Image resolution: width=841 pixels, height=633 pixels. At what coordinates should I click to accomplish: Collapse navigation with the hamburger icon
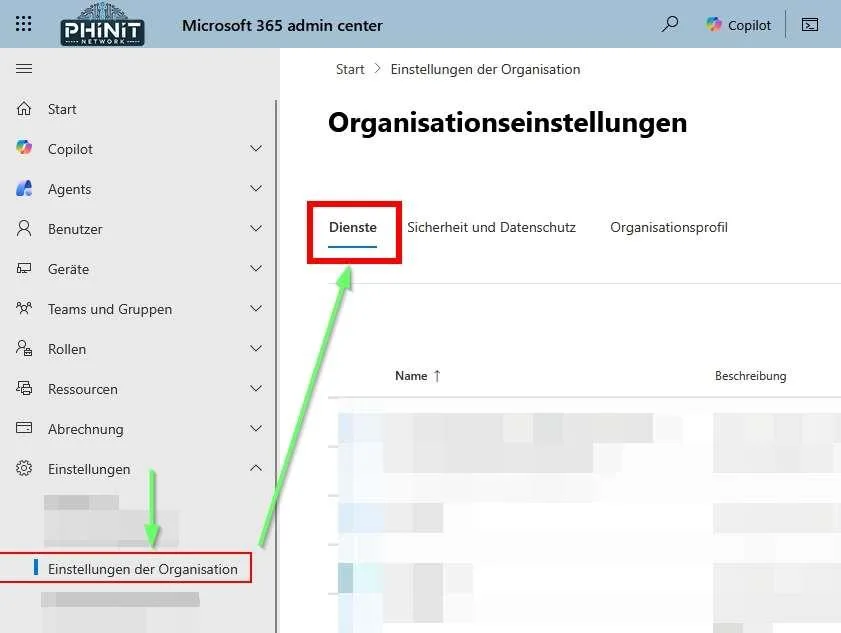(24, 68)
